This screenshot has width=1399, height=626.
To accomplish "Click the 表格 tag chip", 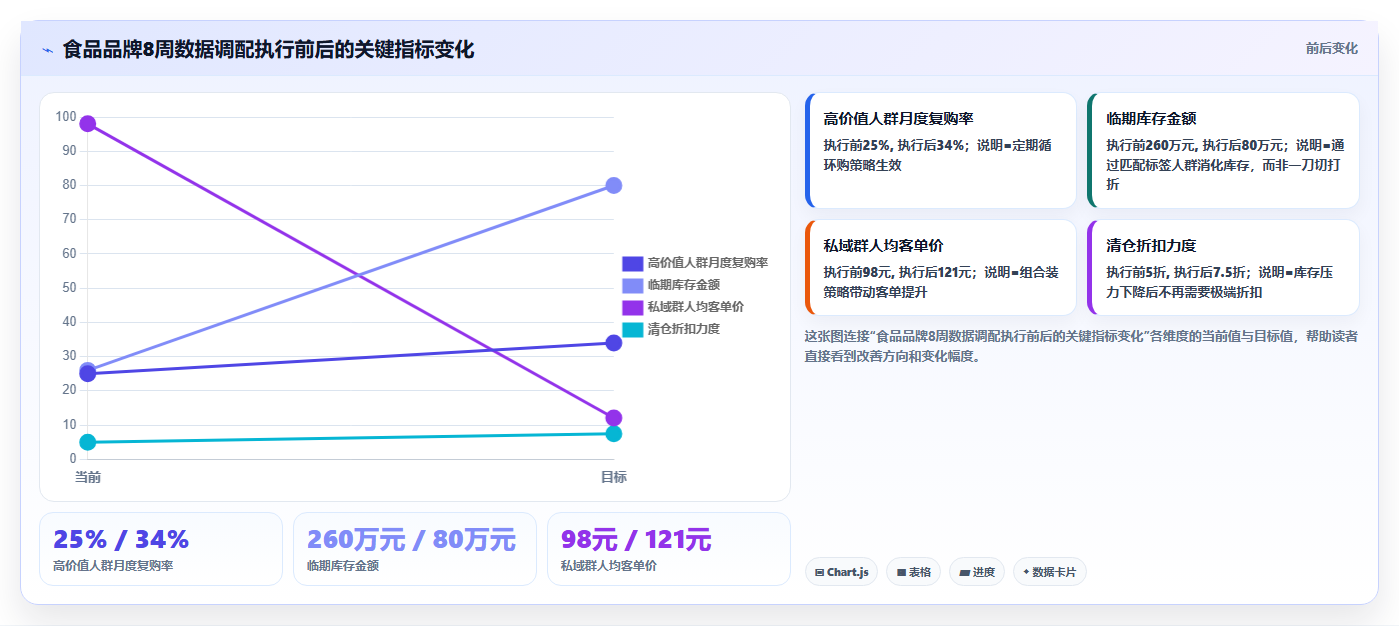I will (914, 572).
